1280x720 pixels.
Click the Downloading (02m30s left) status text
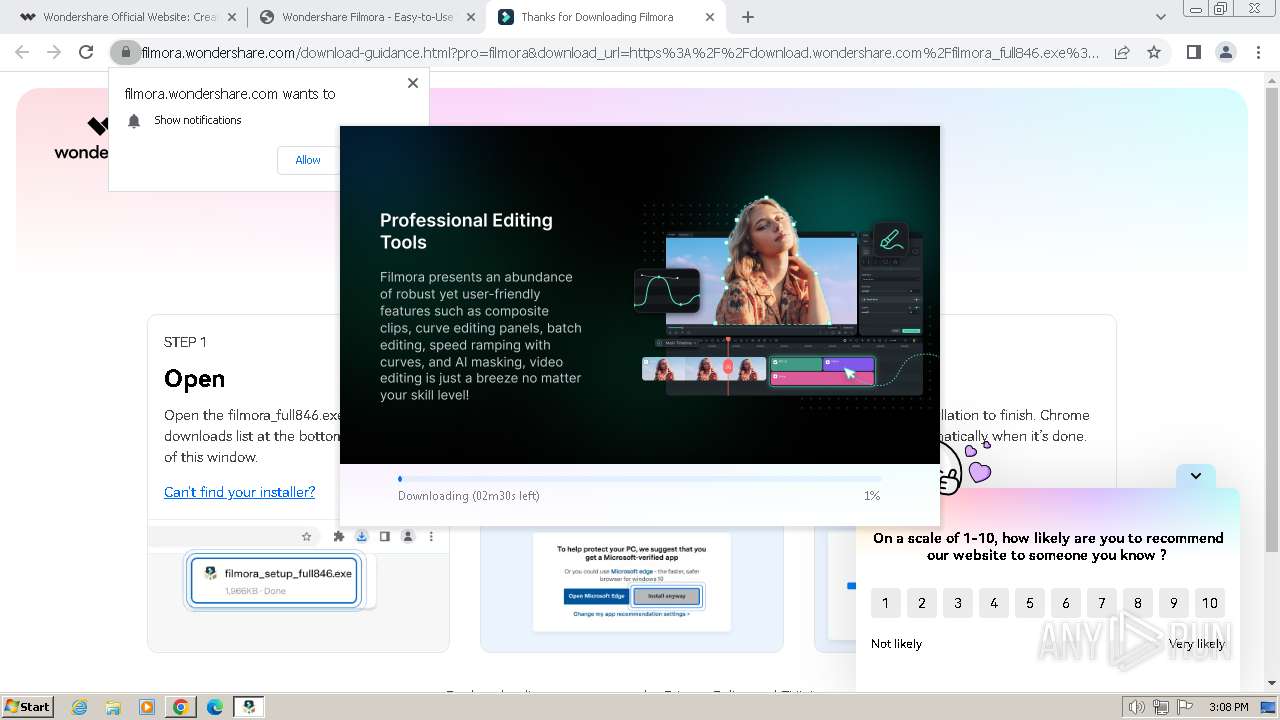[x=469, y=496]
